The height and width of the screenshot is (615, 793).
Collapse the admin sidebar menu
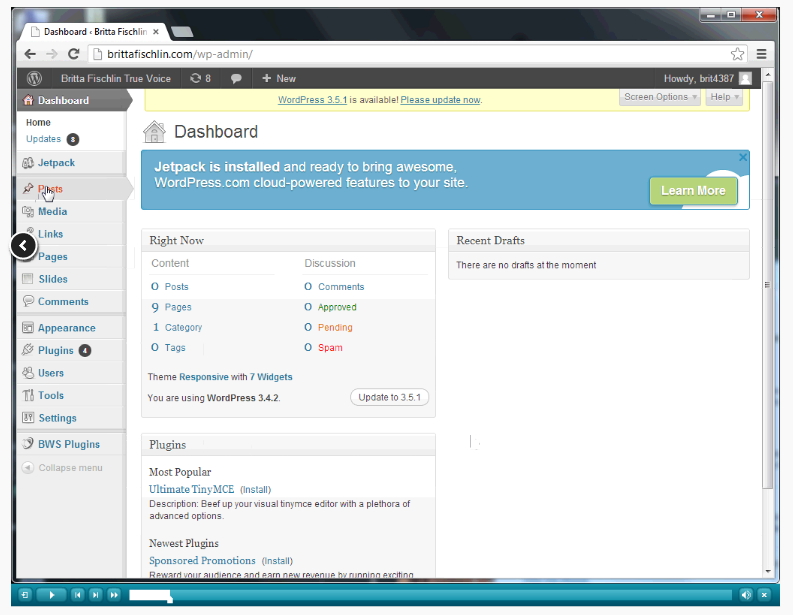[62, 468]
